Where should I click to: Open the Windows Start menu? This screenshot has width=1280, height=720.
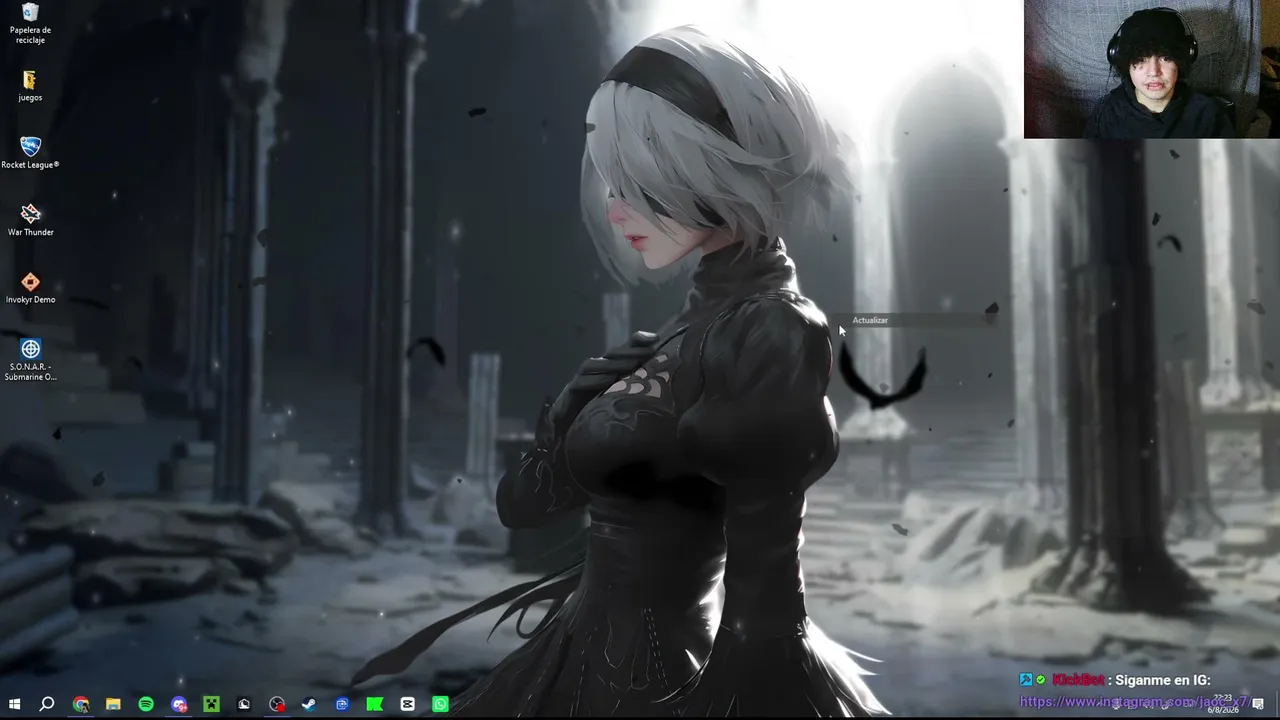(14, 704)
